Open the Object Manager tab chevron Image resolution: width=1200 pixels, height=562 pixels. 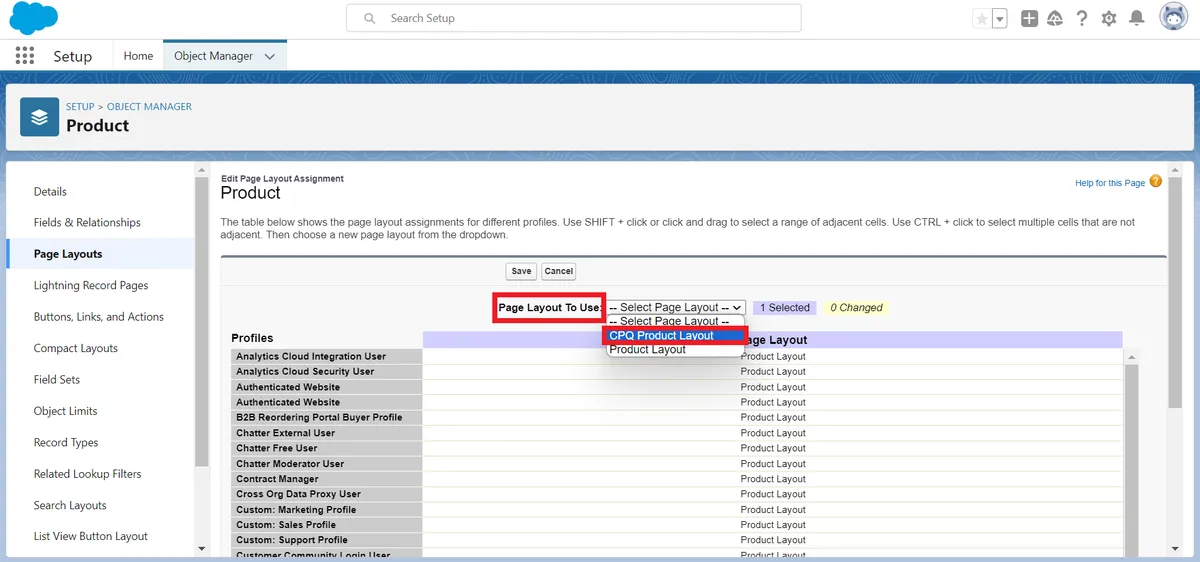(270, 57)
